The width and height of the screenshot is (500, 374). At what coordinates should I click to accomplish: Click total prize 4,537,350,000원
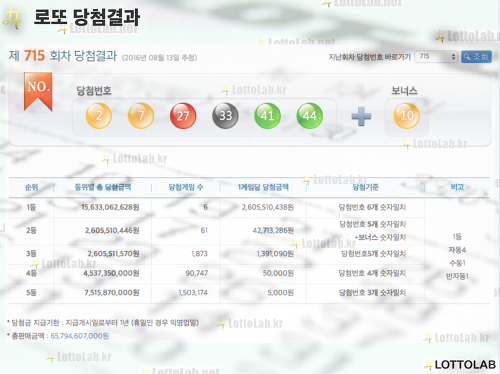[111, 273]
